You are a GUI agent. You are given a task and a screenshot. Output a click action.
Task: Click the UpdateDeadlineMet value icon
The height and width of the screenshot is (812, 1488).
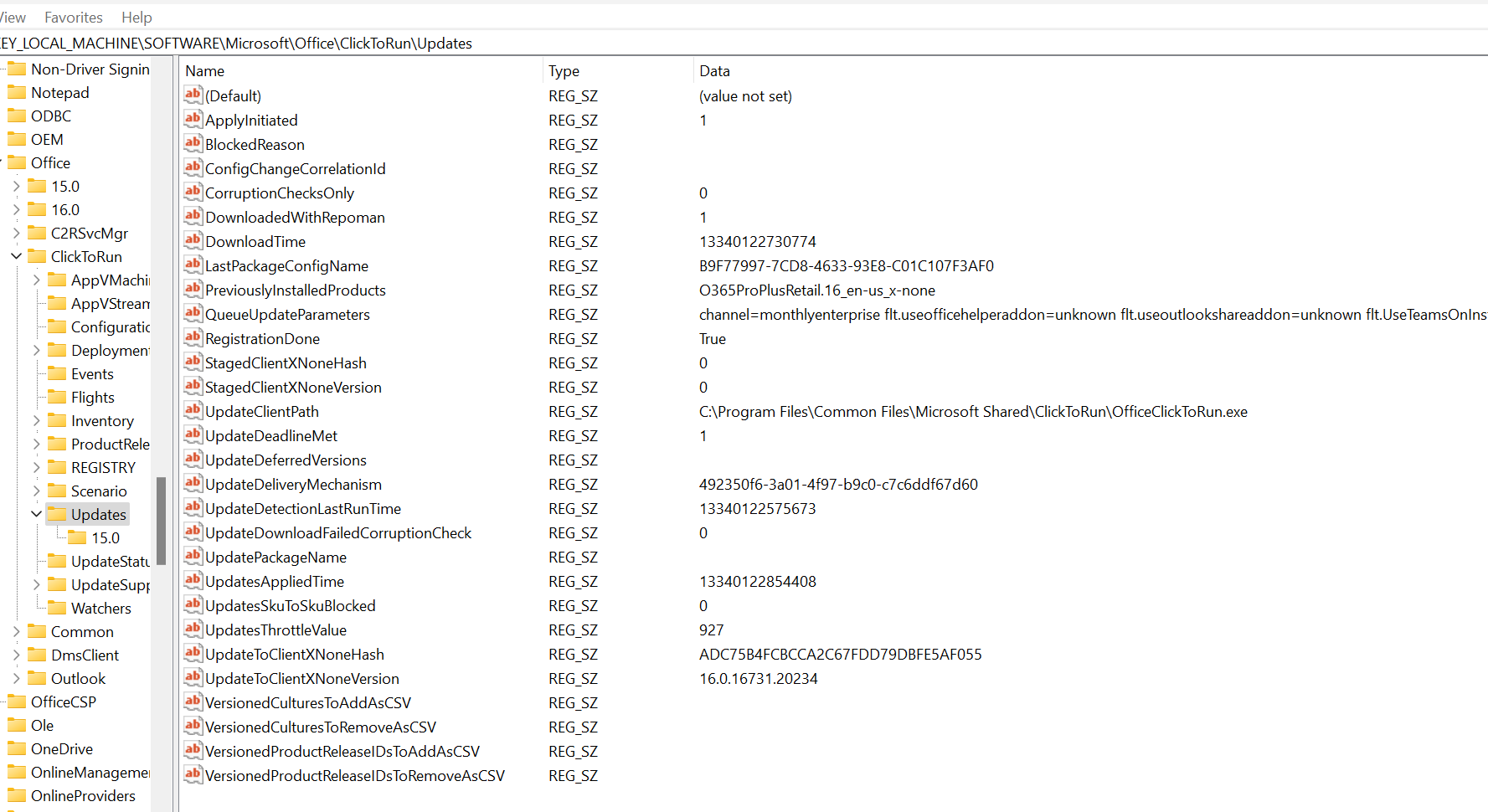(x=193, y=434)
